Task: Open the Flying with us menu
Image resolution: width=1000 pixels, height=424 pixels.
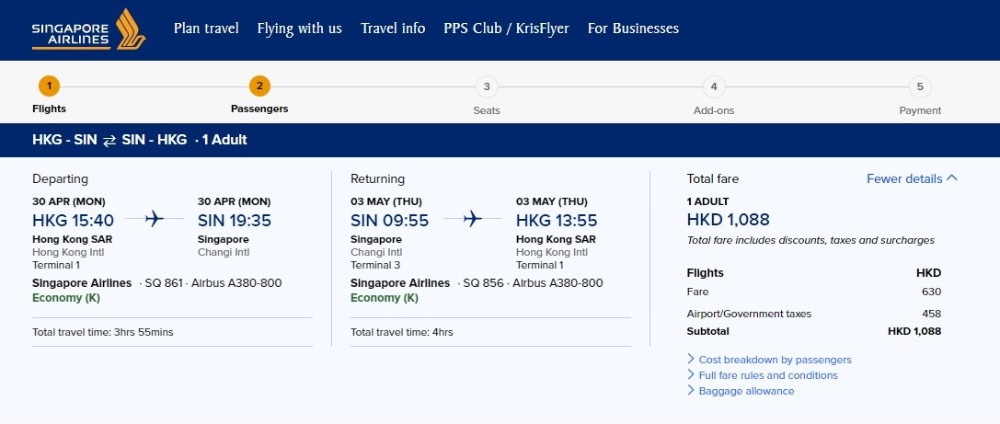Action: coord(299,28)
